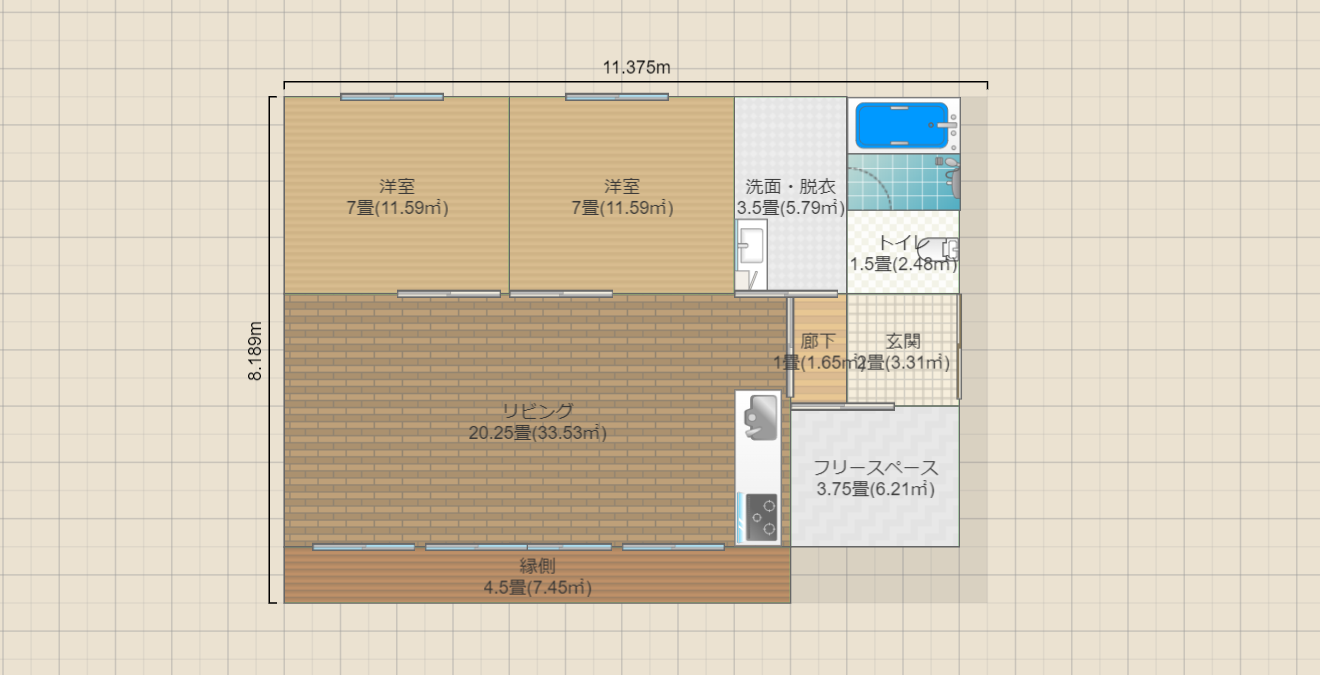The image size is (1320, 675).
Task: Select the washbasin in 洗面・脱衣 room
Action: click(751, 247)
